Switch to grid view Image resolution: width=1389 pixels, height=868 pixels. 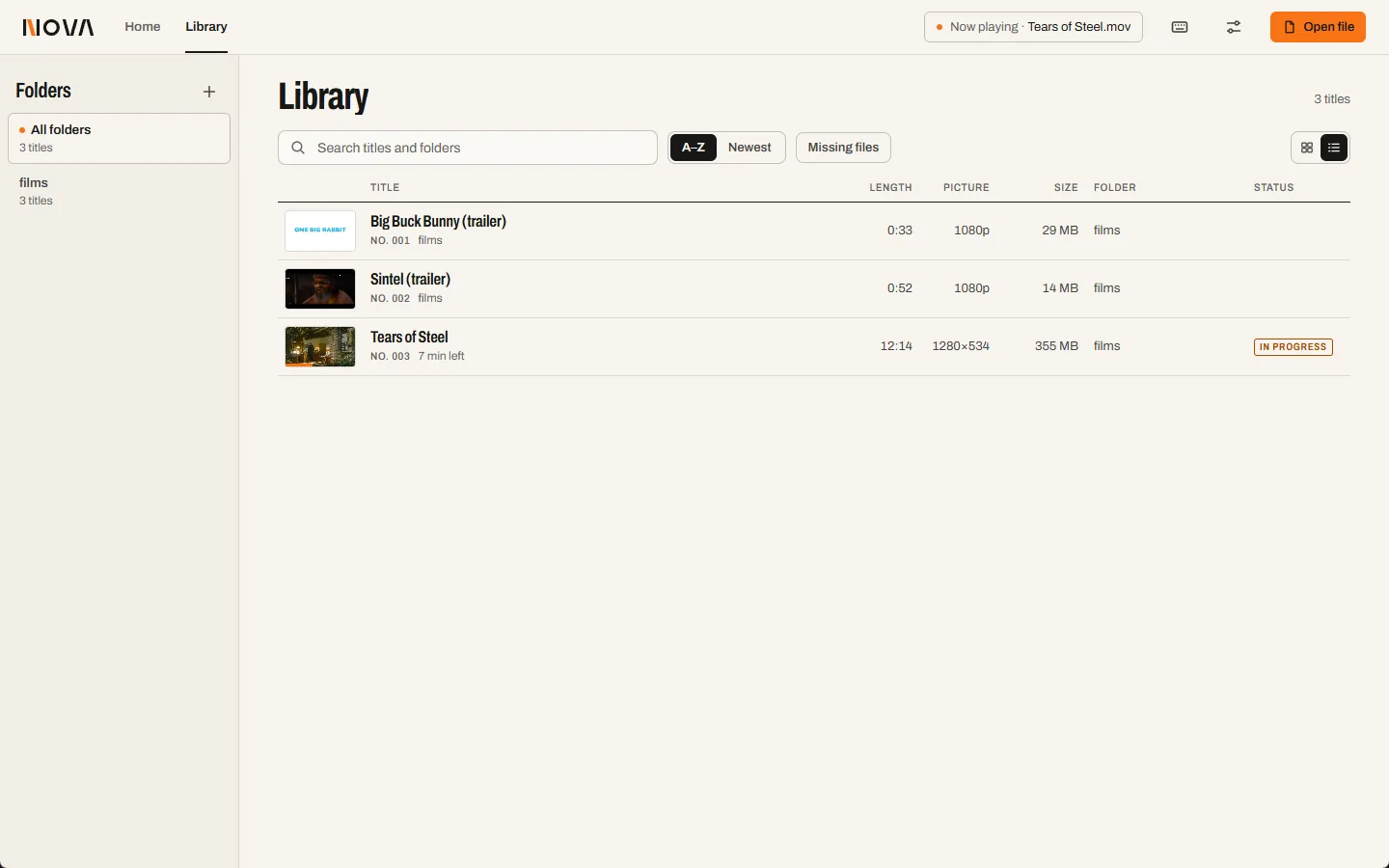(x=1307, y=148)
